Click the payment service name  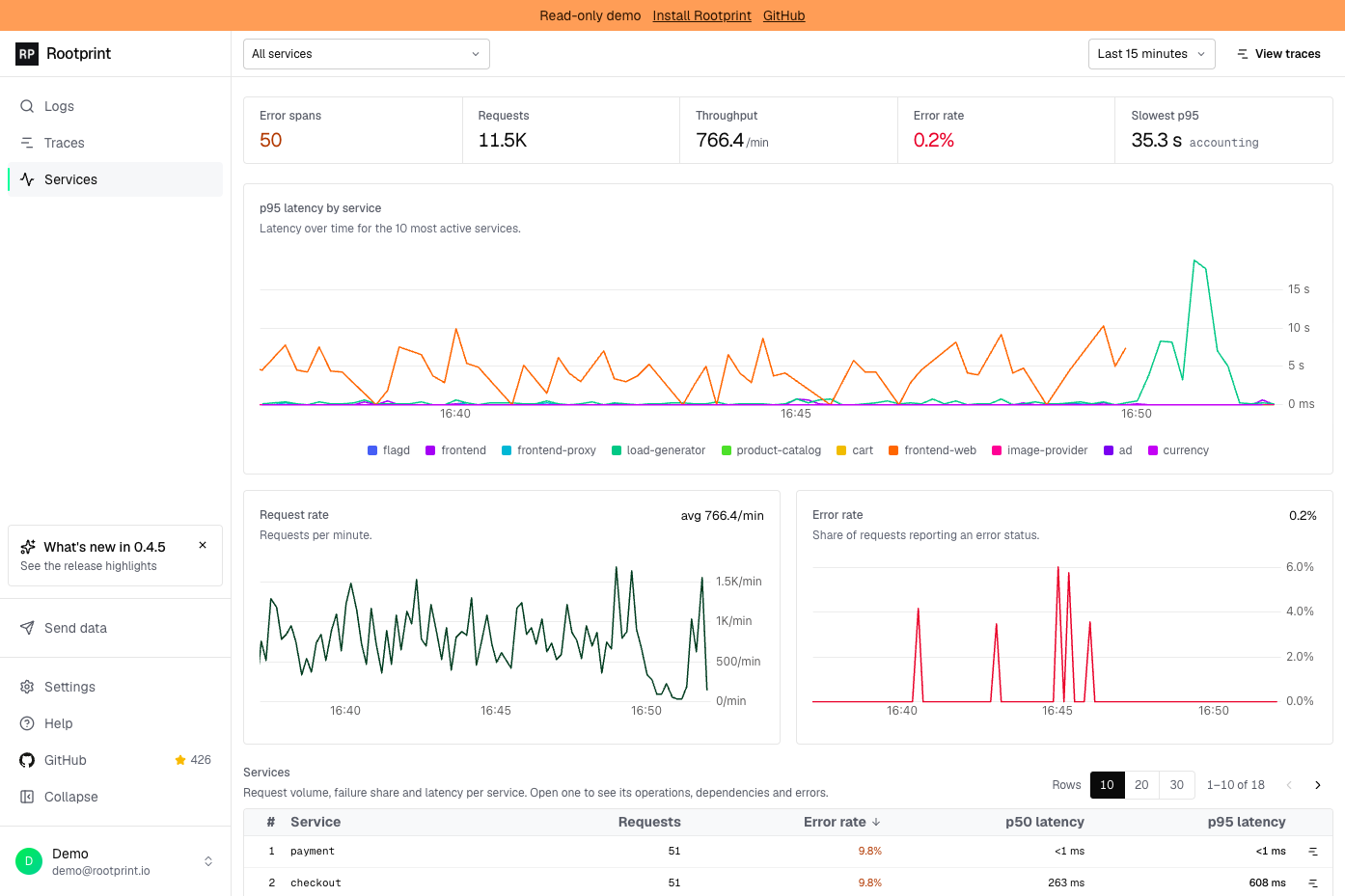coord(313,852)
